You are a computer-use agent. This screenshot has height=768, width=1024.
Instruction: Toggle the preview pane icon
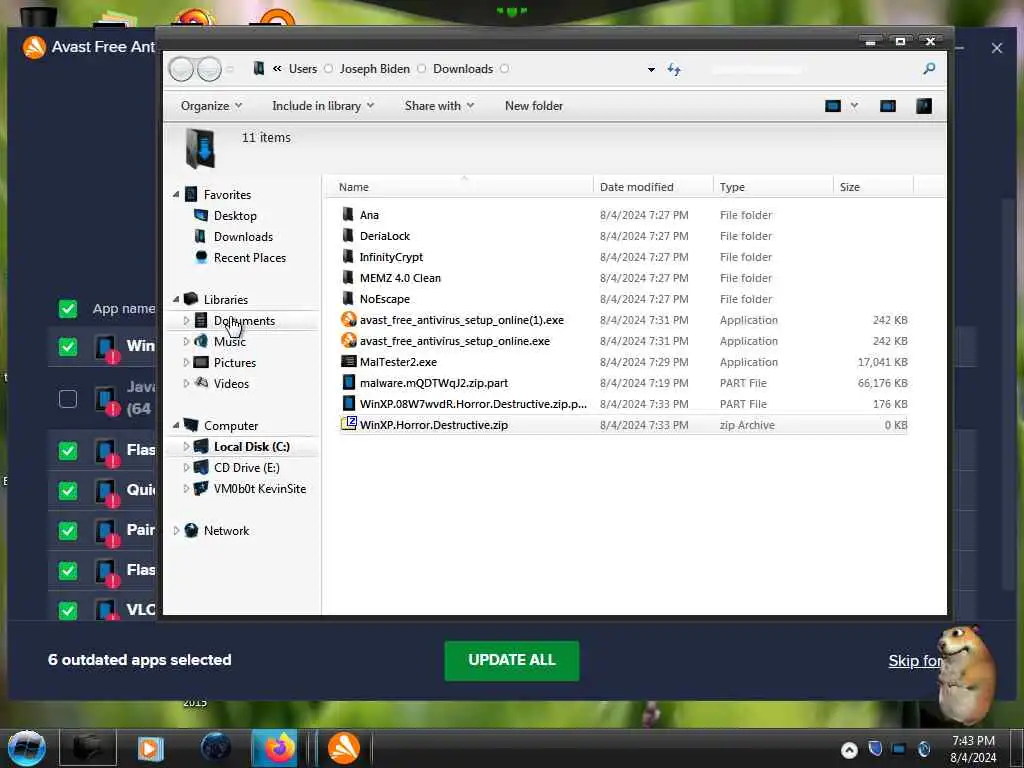coord(888,106)
